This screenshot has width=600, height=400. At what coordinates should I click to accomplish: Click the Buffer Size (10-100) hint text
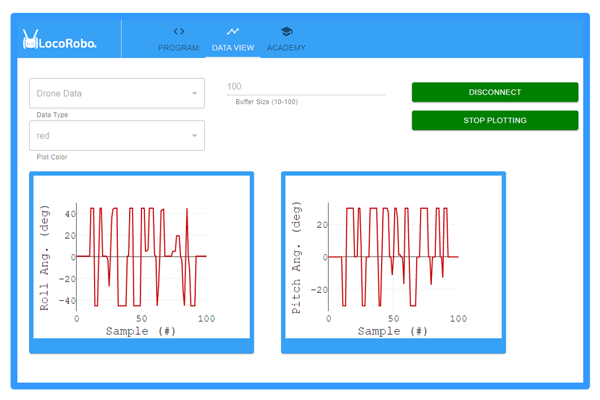pos(266,102)
